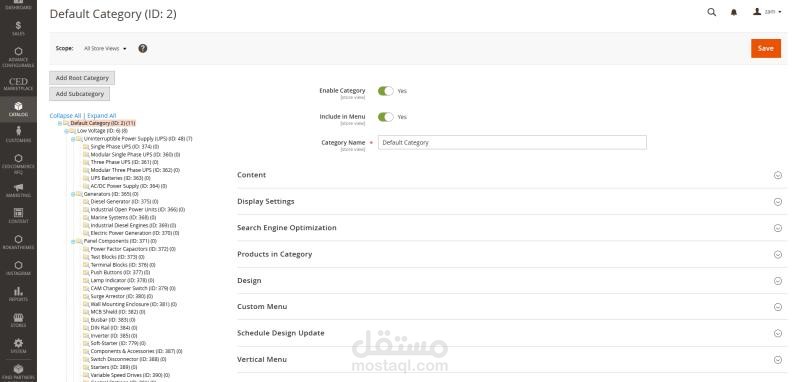Select Wall Mounting Enclosure category
The width and height of the screenshot is (800, 382).
coord(134,304)
